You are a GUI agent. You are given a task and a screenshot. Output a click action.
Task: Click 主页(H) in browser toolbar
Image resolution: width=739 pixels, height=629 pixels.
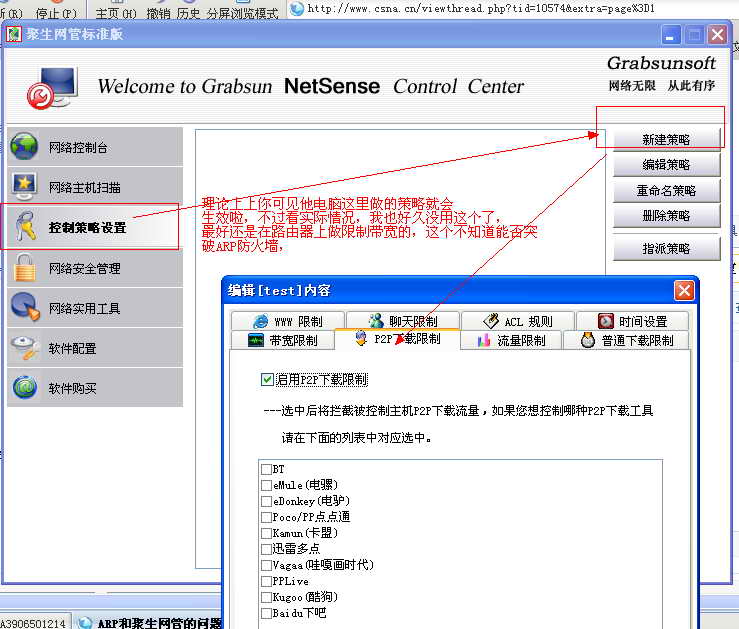115,13
